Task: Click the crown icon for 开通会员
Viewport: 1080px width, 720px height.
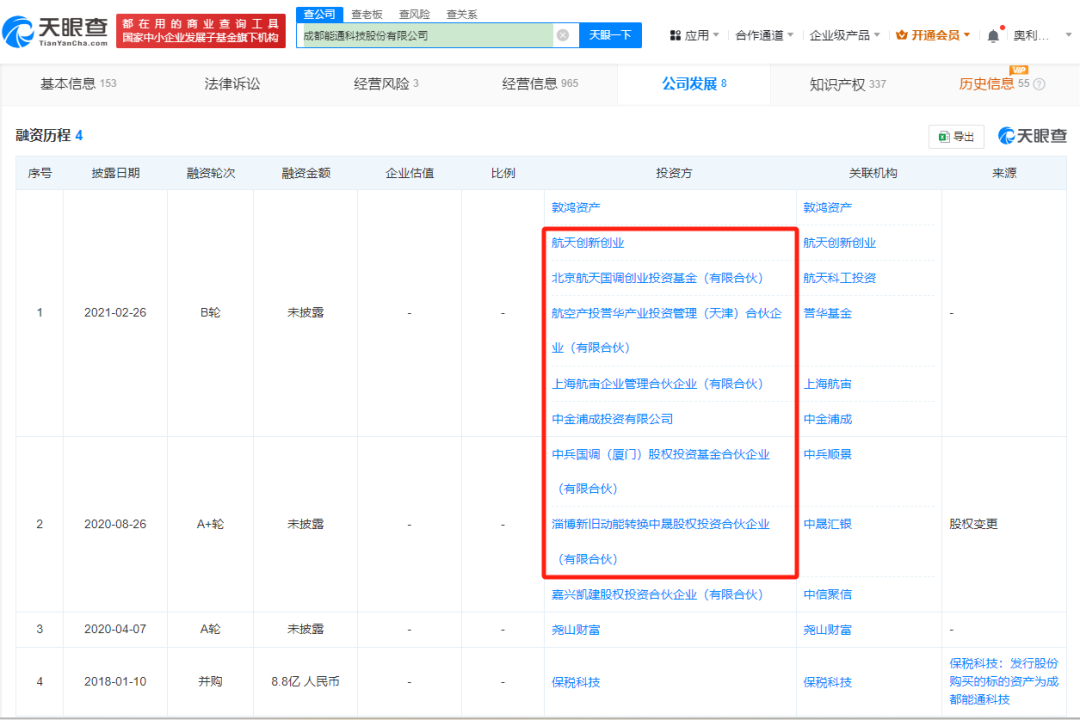Action: [x=902, y=35]
